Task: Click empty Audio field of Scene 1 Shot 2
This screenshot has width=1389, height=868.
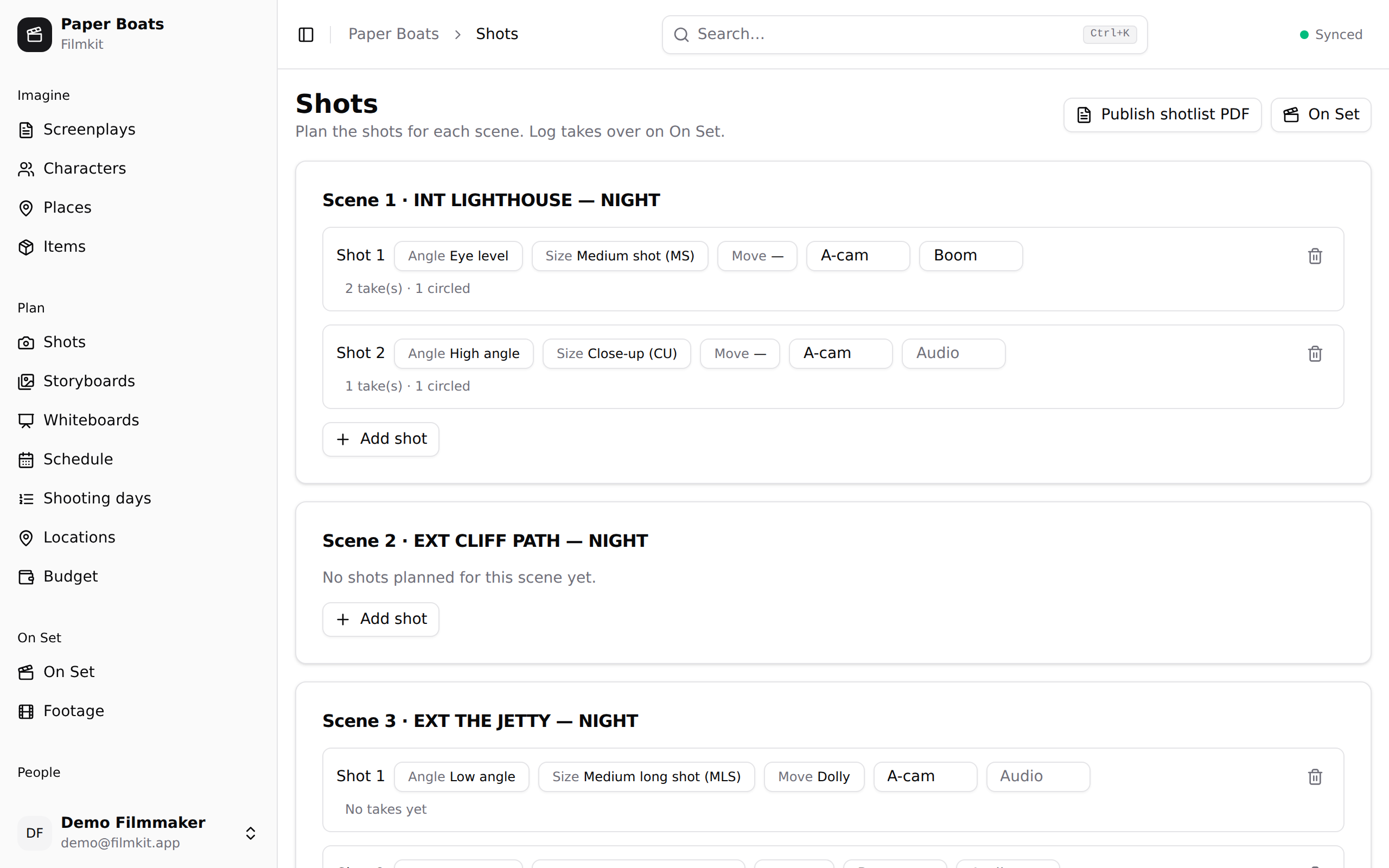Action: click(953, 354)
